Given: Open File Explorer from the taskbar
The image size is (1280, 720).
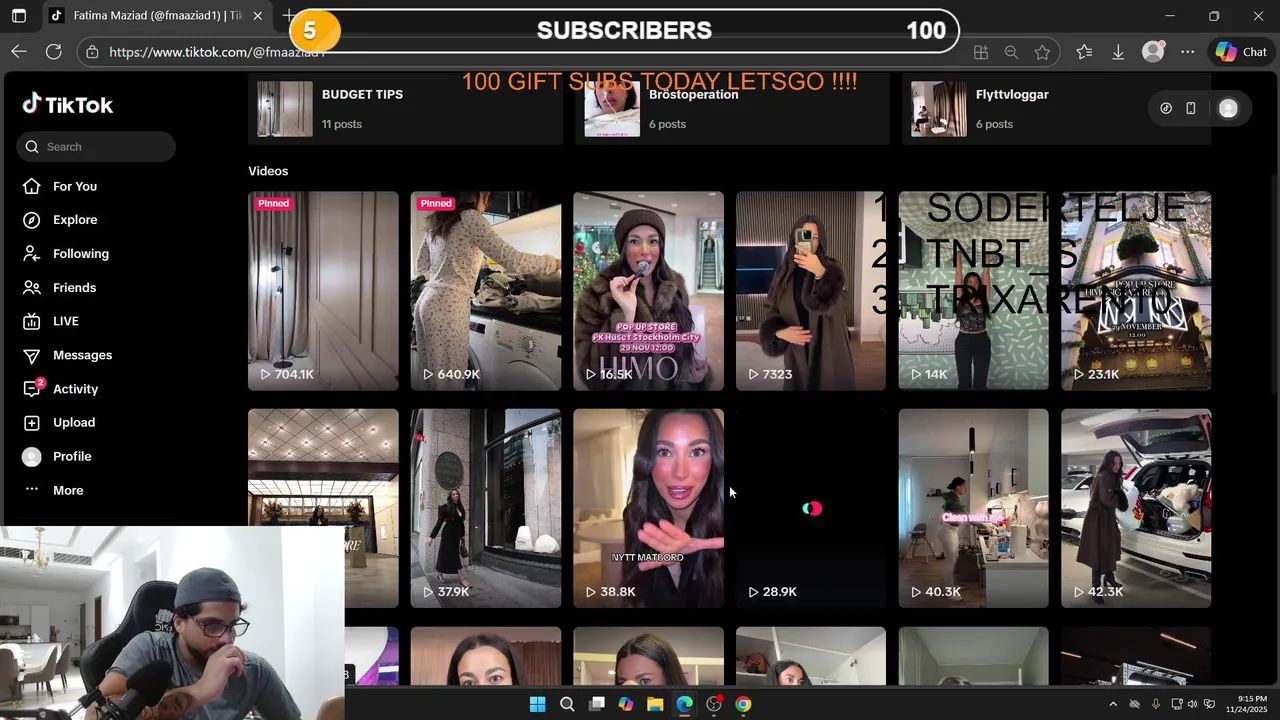Looking at the screenshot, I should click(655, 704).
